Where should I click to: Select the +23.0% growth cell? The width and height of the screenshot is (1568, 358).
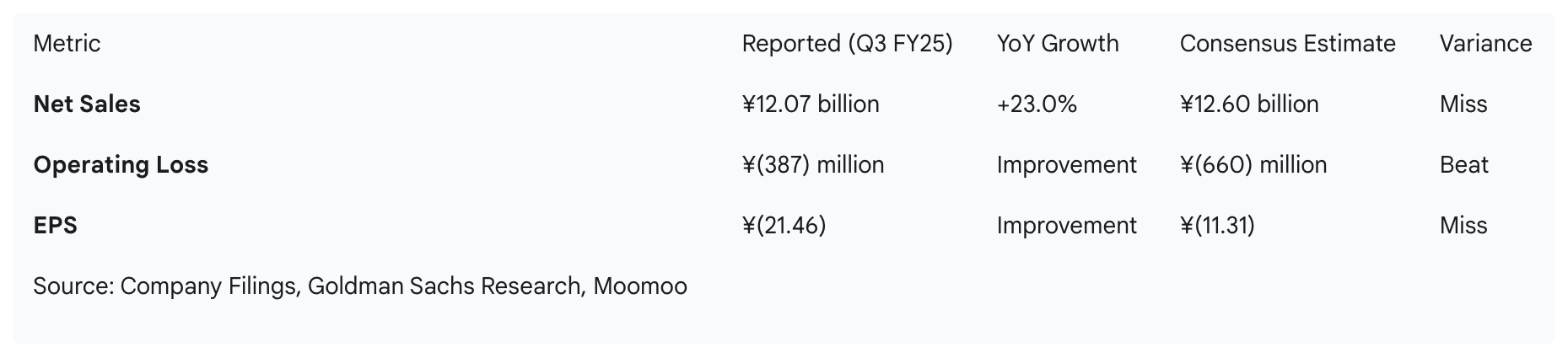[x=1037, y=104]
